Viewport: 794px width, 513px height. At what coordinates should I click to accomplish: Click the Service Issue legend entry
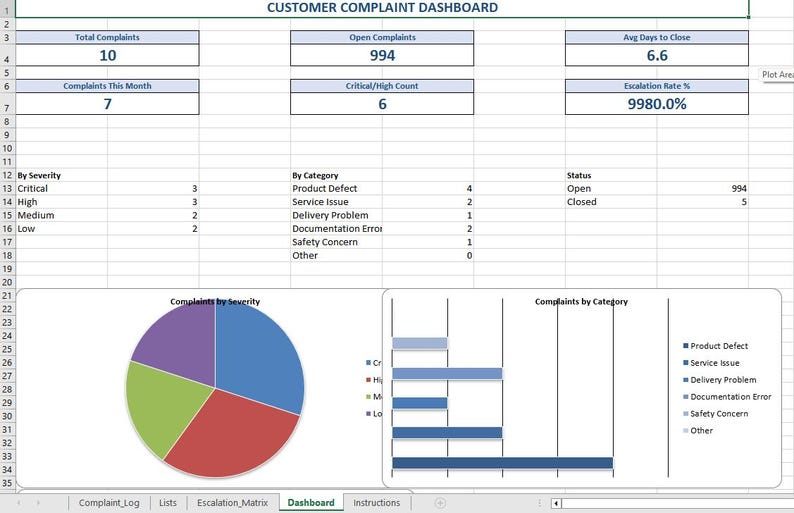pyautogui.click(x=711, y=363)
